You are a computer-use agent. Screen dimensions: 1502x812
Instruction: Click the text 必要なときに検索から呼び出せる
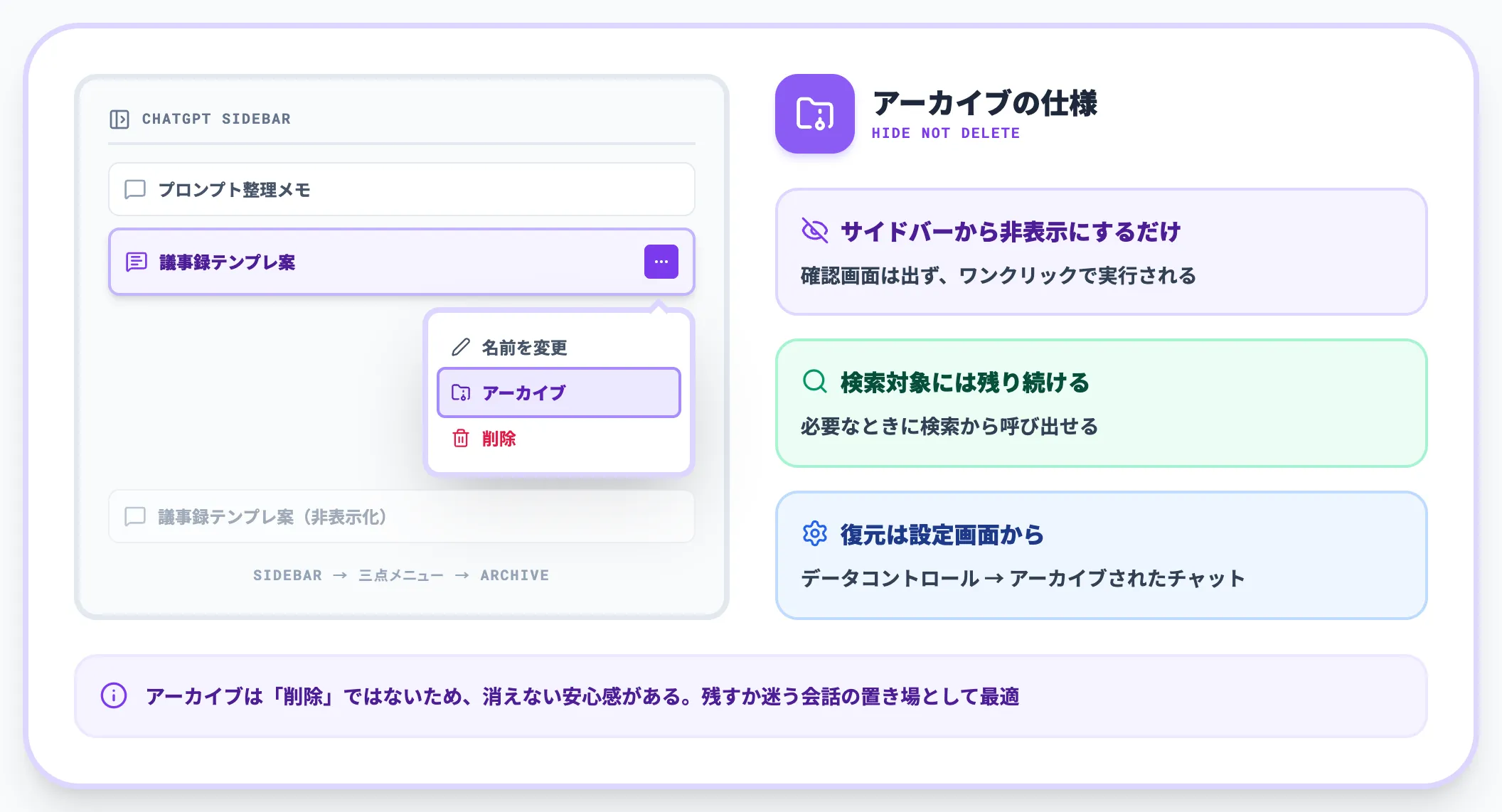[949, 426]
